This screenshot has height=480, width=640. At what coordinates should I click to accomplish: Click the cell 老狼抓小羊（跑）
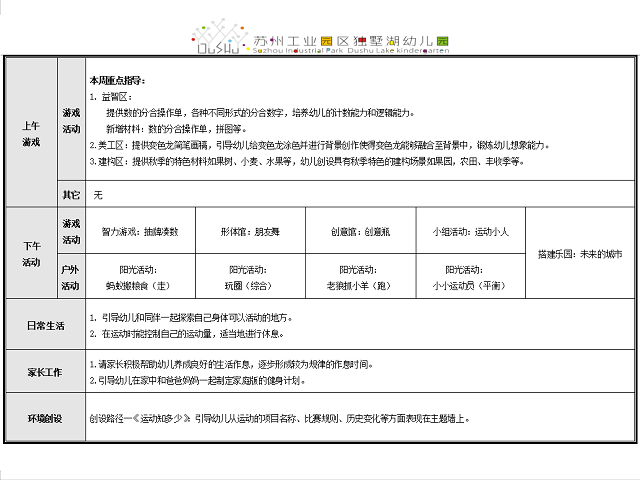pos(360,277)
